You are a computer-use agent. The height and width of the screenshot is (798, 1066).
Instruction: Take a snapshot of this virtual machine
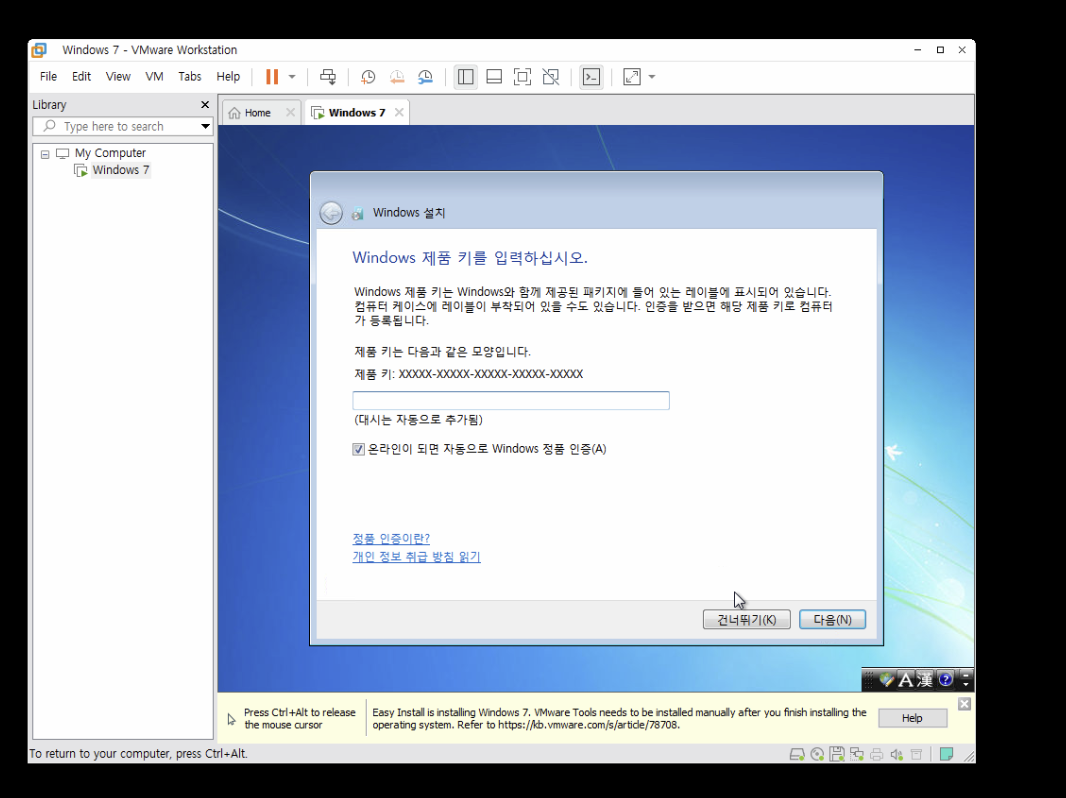[368, 77]
